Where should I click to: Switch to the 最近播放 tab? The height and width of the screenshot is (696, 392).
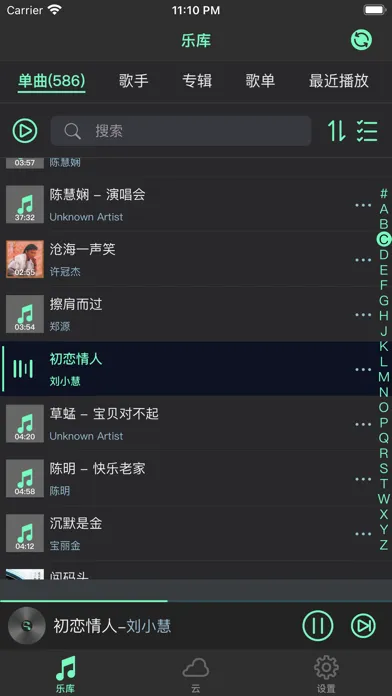[x=339, y=81]
